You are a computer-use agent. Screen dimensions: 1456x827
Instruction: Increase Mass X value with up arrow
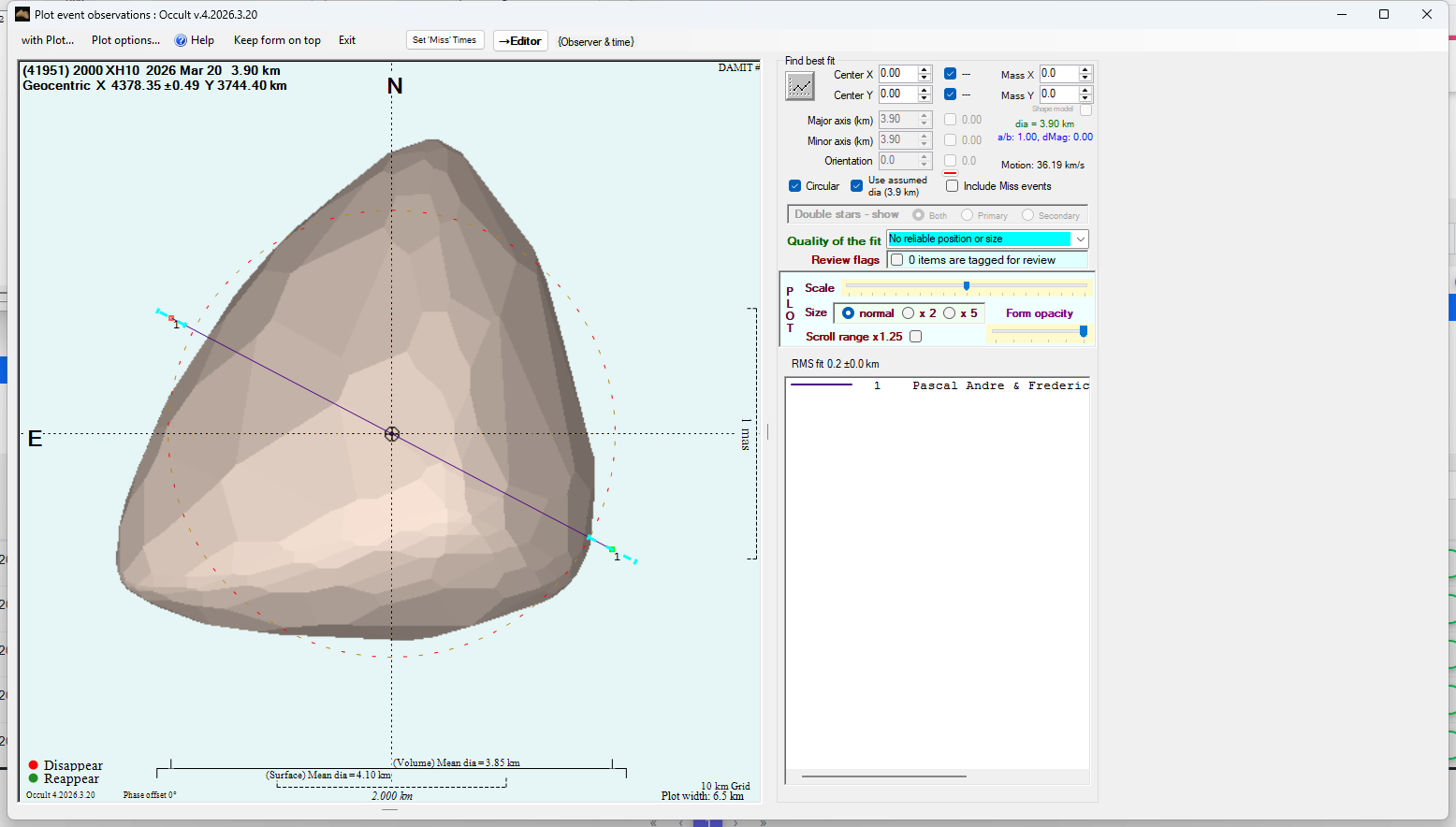click(1085, 70)
